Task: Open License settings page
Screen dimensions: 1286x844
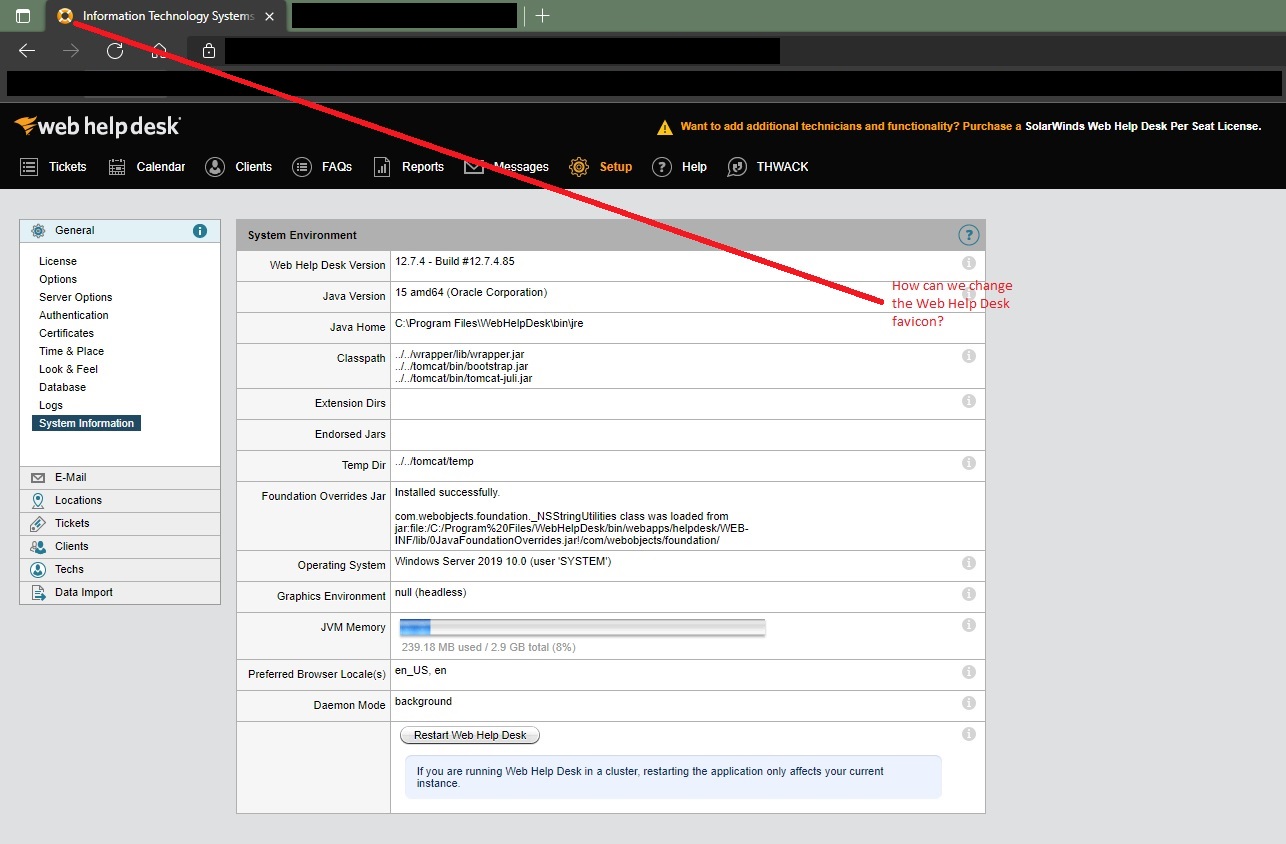Action: [x=58, y=261]
